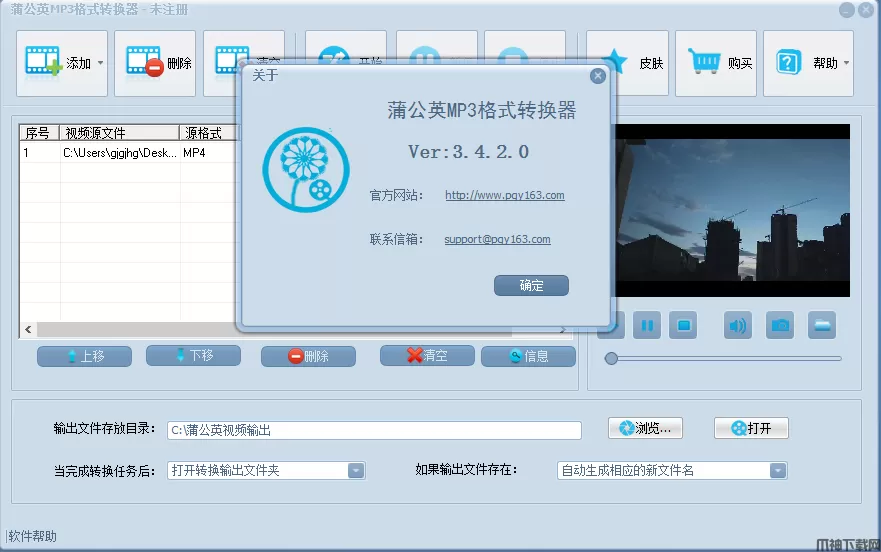Close the 关于 dialog with the X
Image resolution: width=881 pixels, height=552 pixels.
[598, 75]
